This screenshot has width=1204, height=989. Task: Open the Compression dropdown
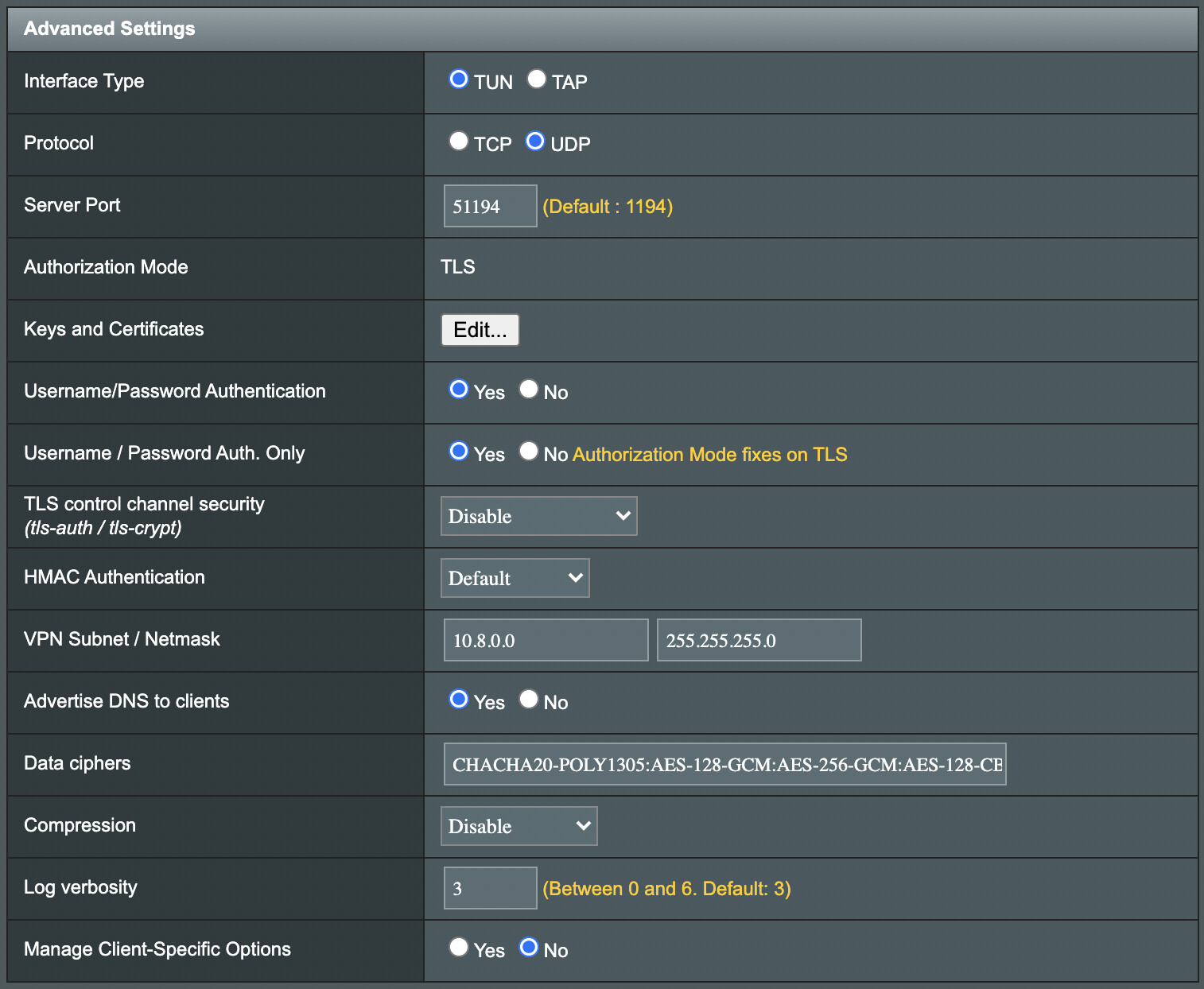tap(518, 827)
